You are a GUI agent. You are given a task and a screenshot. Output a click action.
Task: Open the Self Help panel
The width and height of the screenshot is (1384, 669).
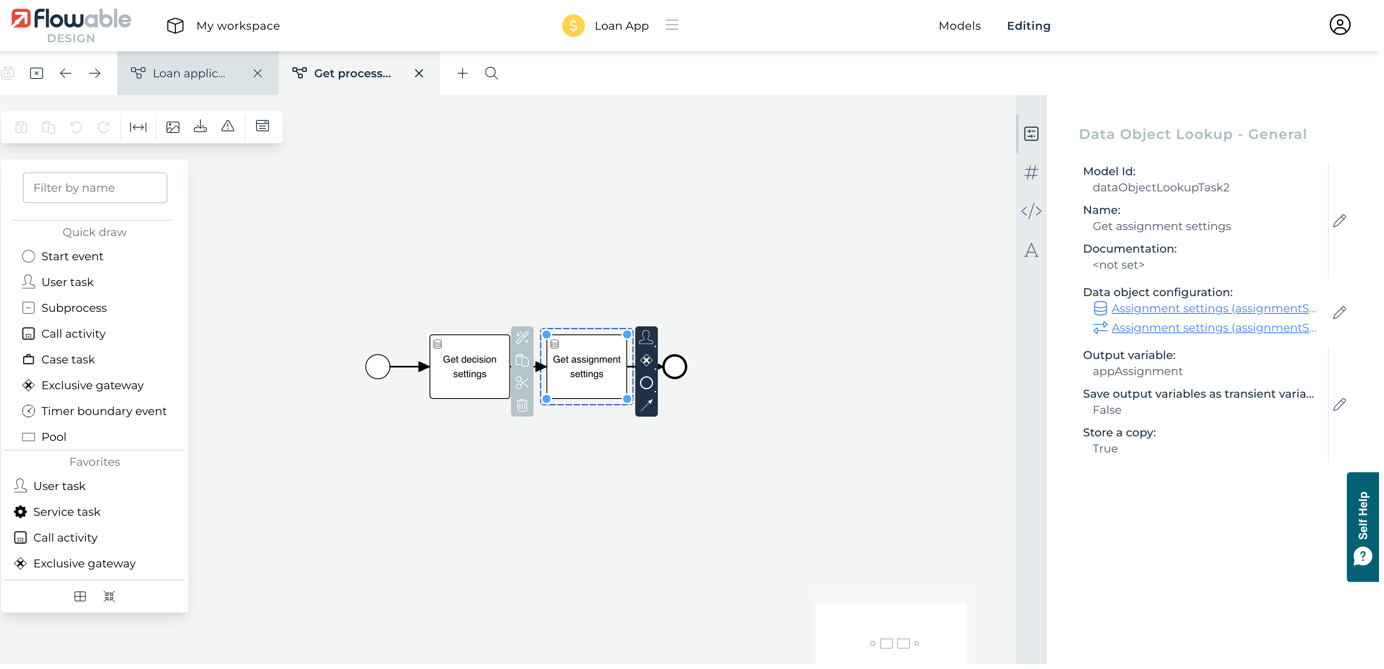click(1362, 527)
